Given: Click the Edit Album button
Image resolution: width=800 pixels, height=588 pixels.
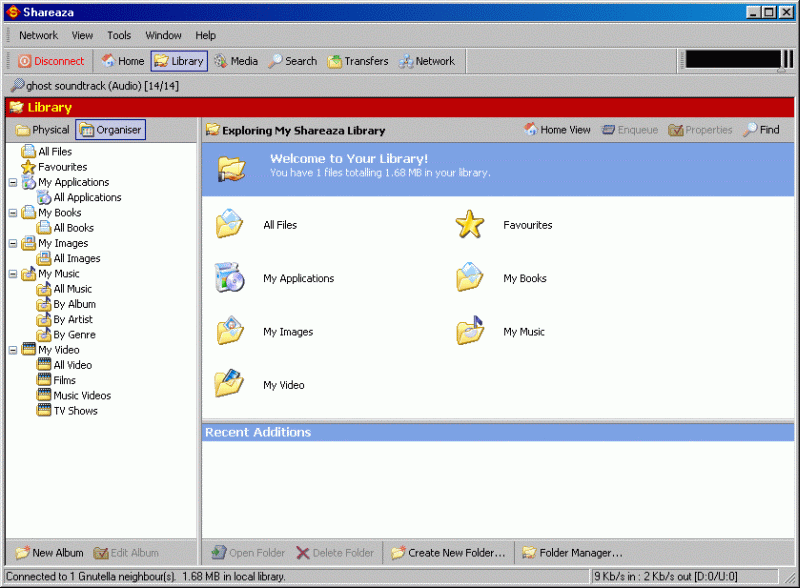Looking at the screenshot, I should pos(126,553).
